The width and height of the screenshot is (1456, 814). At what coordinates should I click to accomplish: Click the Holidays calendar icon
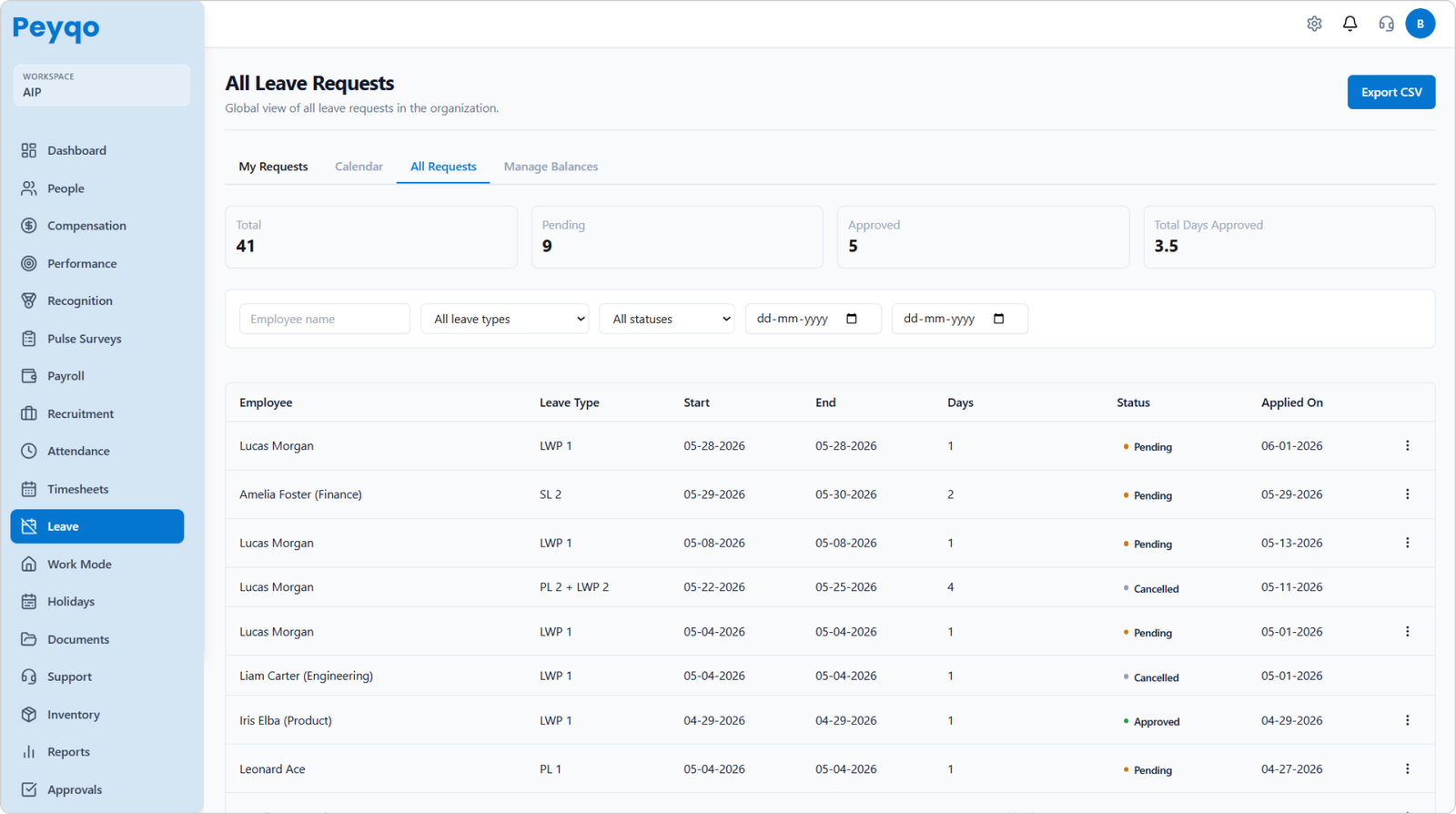coord(29,602)
